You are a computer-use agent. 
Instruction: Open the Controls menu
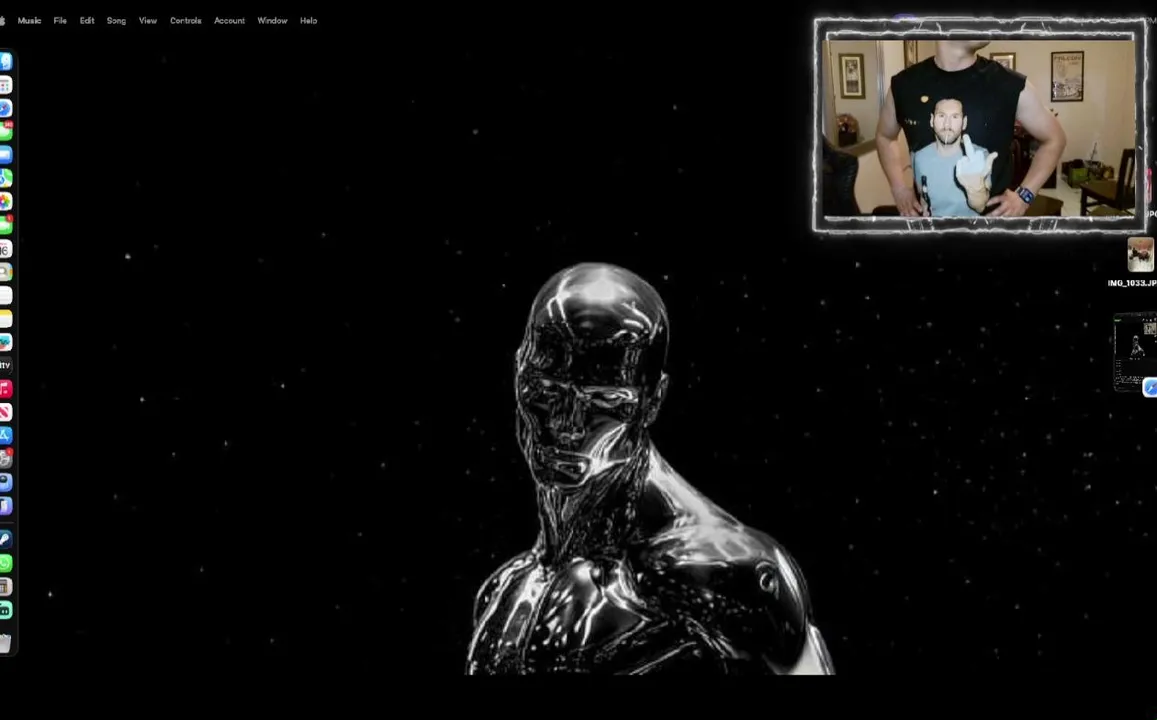pos(186,21)
